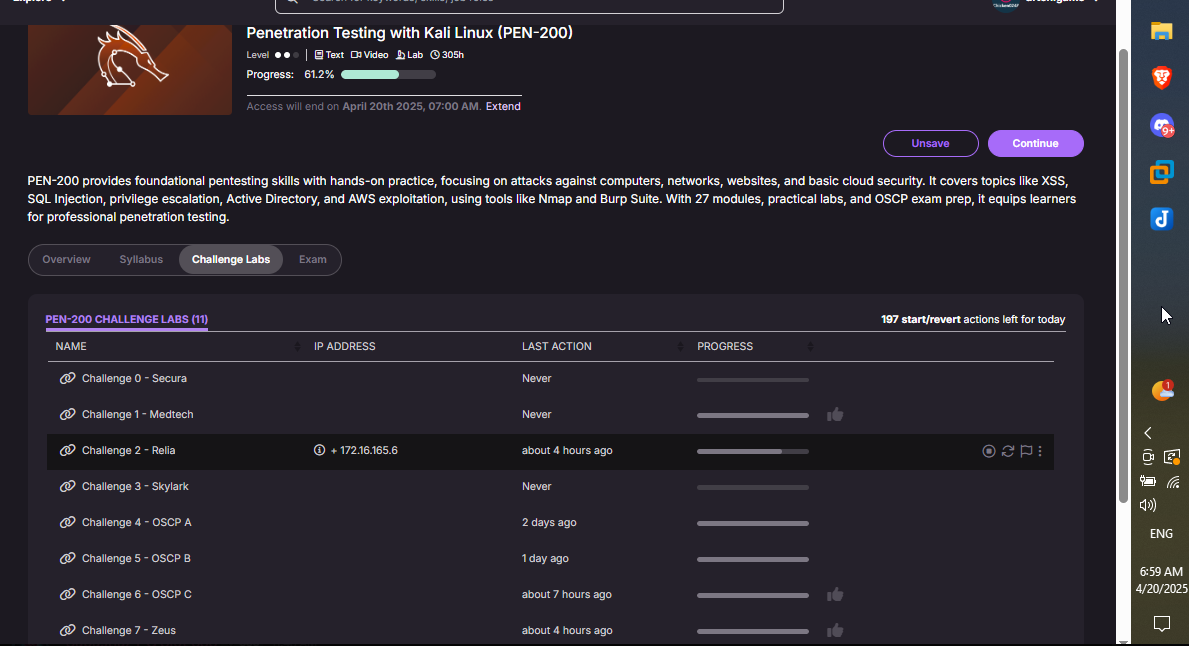1189x646 pixels.
Task: Click the link icon beside Challenge 0 - Secura
Action: click(67, 378)
